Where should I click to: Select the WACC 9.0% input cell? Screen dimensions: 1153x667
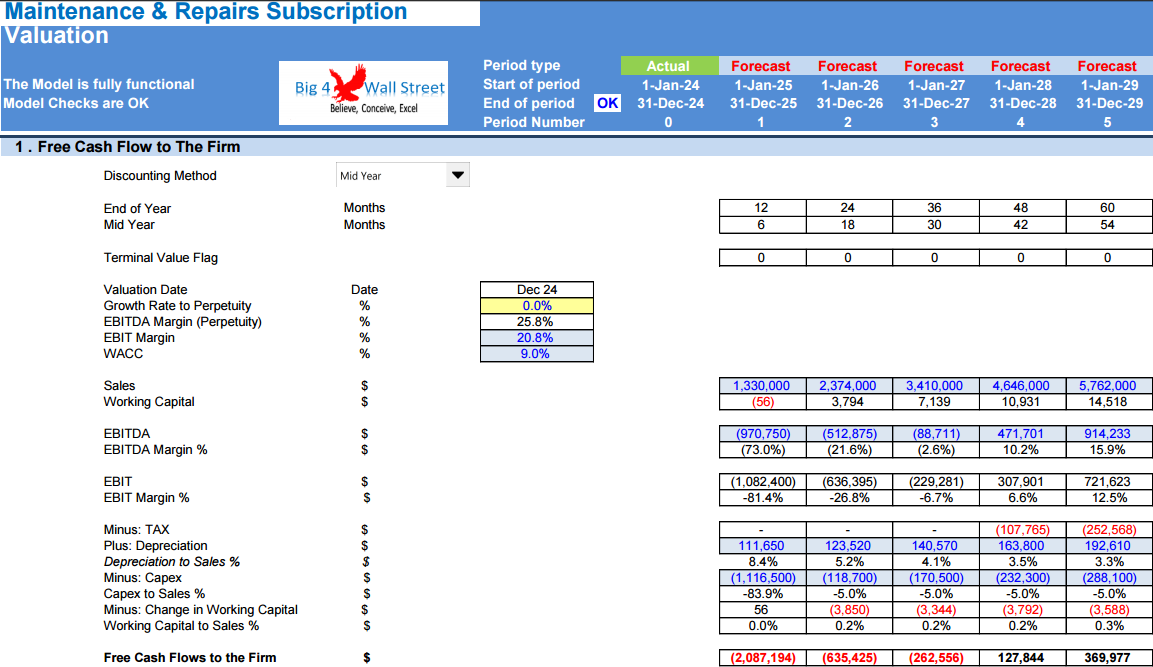click(537, 354)
